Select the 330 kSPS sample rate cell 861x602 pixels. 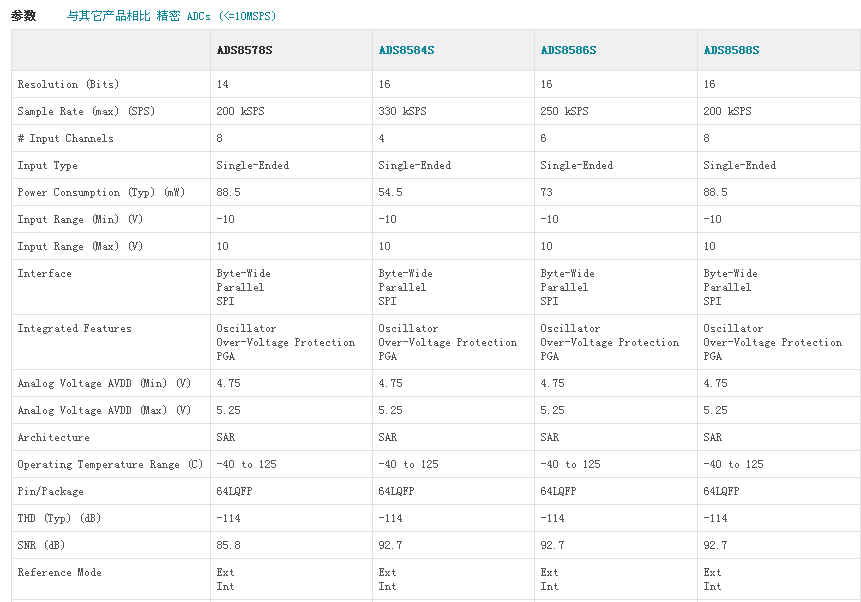402,112
